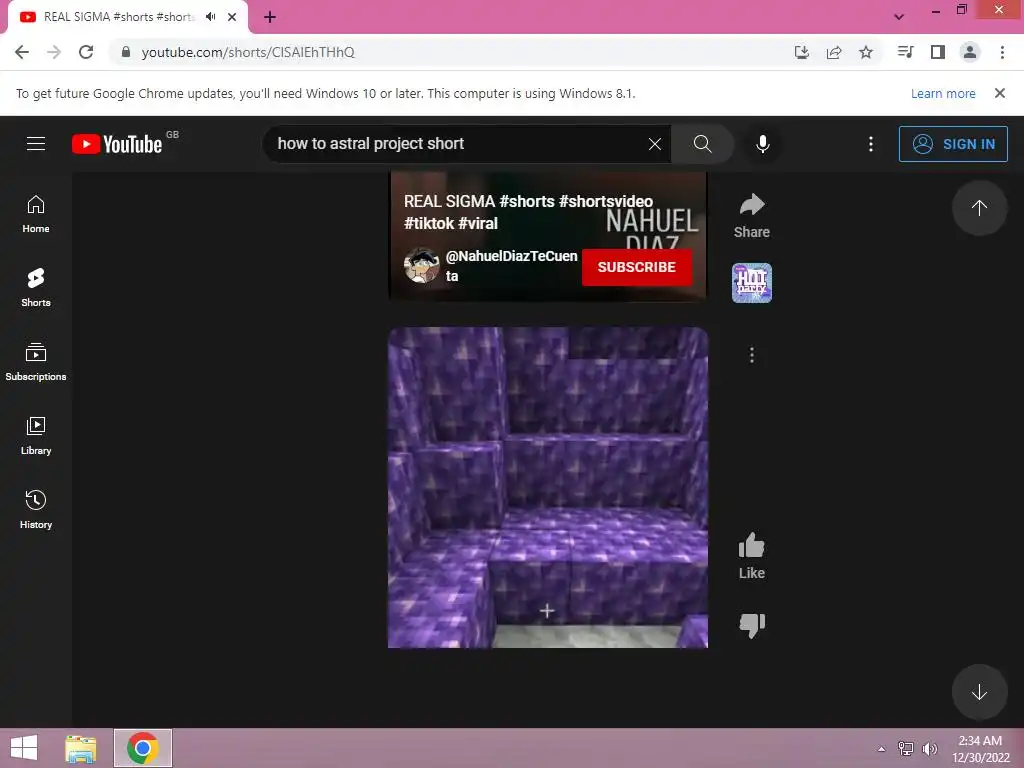Screen dimensions: 1024x768
Task: Click the #tiktok hashtag link
Action: click(x=428, y=223)
